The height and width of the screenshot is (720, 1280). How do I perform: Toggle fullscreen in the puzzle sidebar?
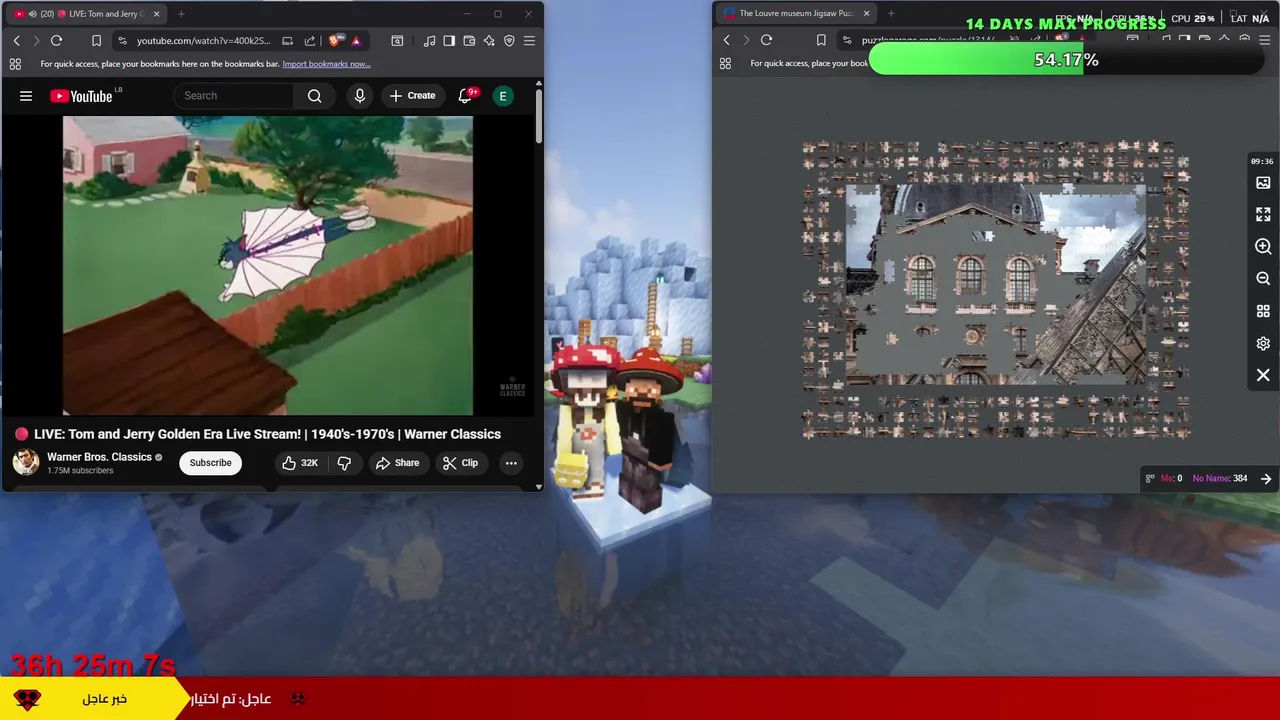tap(1263, 214)
